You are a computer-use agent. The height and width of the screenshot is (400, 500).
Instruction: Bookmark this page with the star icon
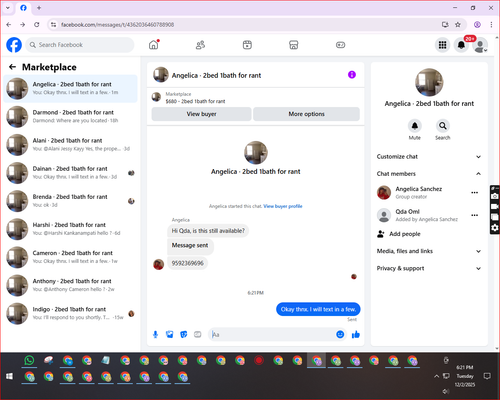(458, 25)
